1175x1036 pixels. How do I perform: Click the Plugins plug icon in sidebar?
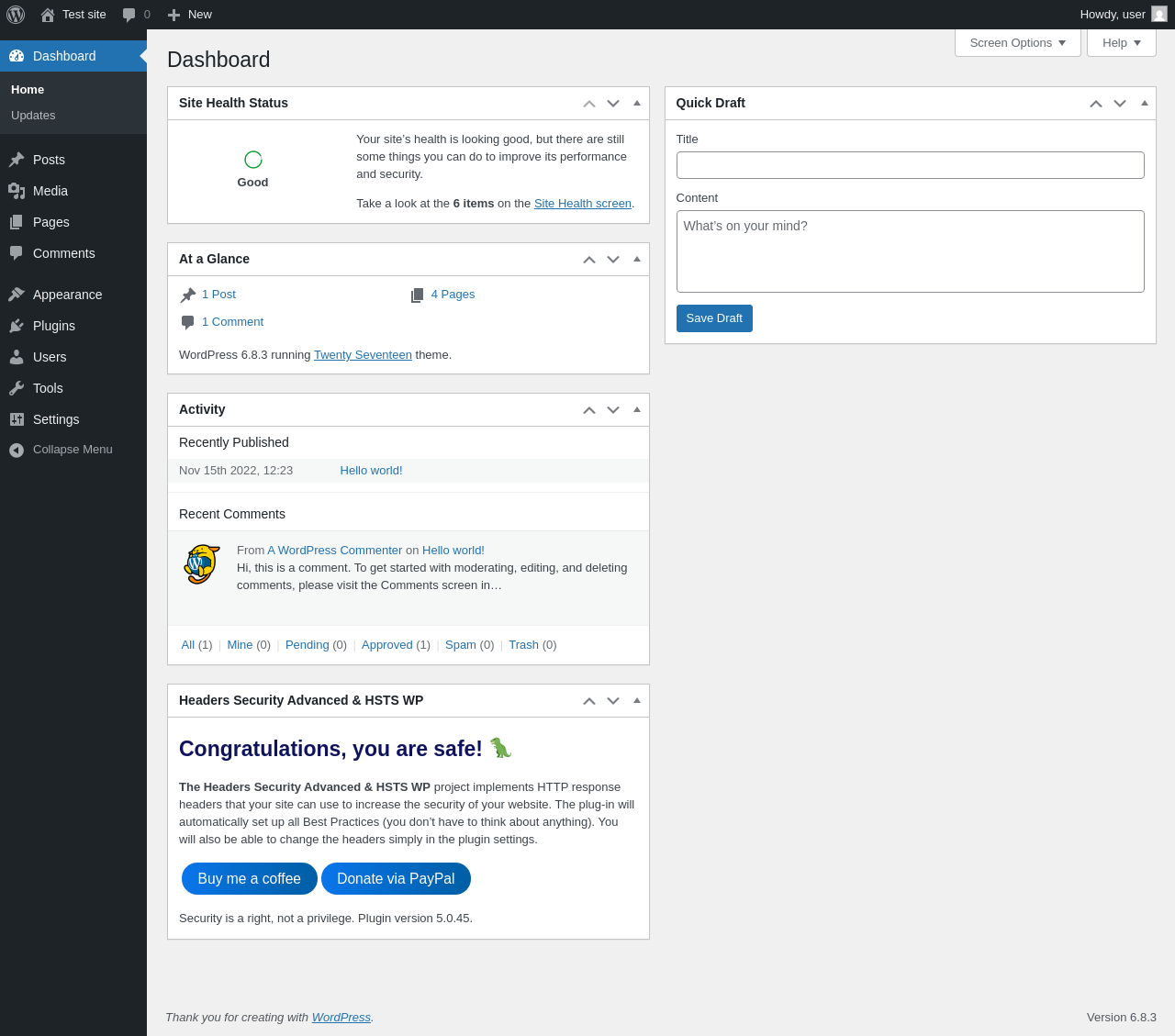tap(17, 326)
